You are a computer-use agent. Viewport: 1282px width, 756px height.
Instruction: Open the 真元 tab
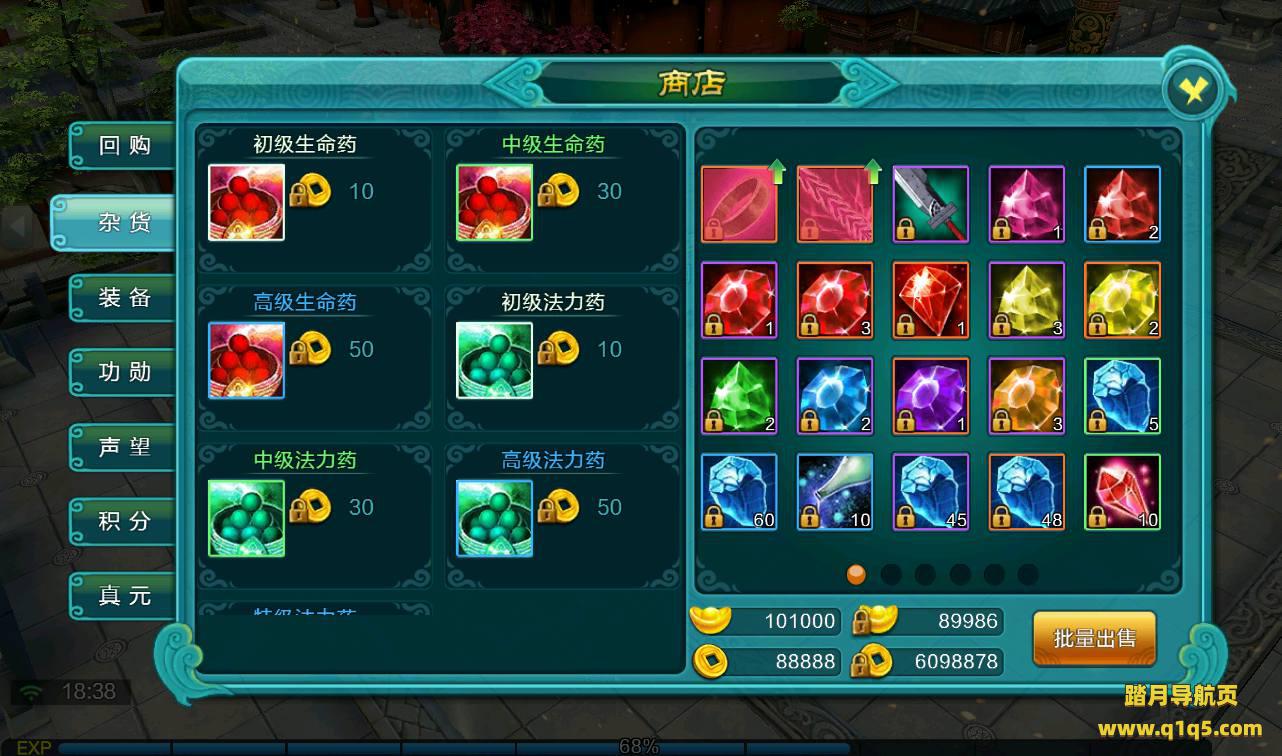tap(124, 596)
